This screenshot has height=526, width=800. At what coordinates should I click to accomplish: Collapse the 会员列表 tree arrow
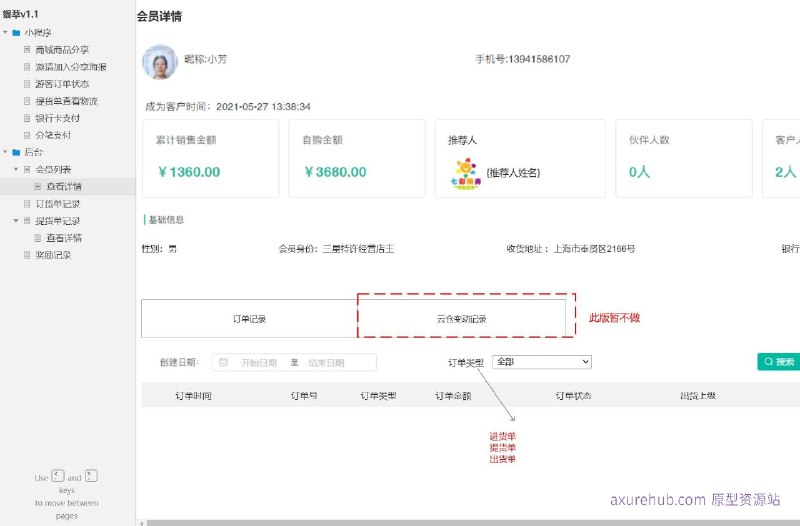pos(16,169)
